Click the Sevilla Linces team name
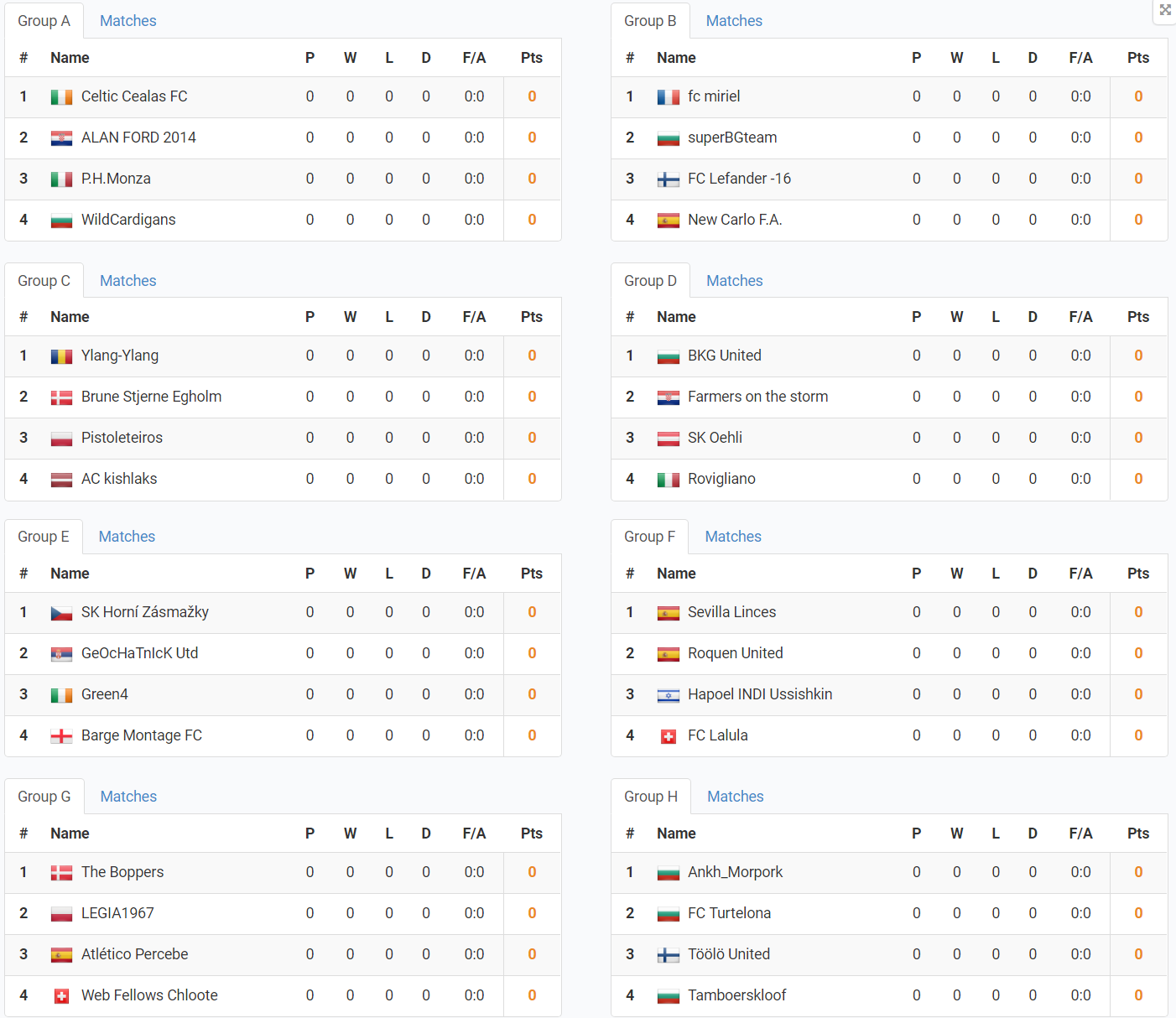Image resolution: width=1176 pixels, height=1018 pixels. 731,612
